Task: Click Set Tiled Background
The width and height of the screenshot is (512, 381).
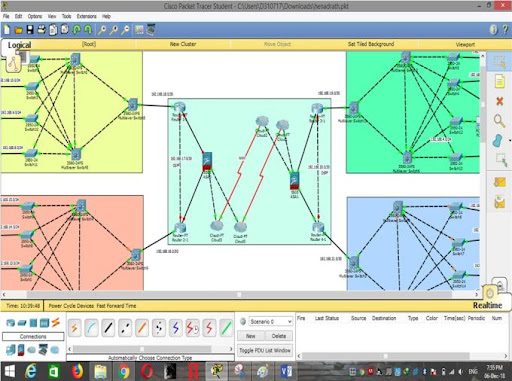Action: coord(371,44)
